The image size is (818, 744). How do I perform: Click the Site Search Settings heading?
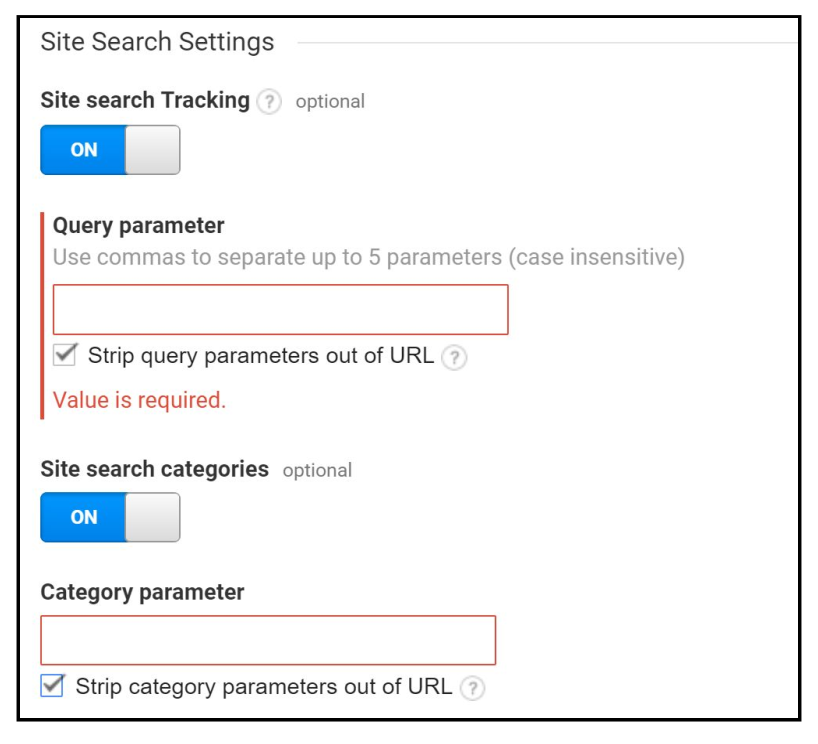[157, 42]
